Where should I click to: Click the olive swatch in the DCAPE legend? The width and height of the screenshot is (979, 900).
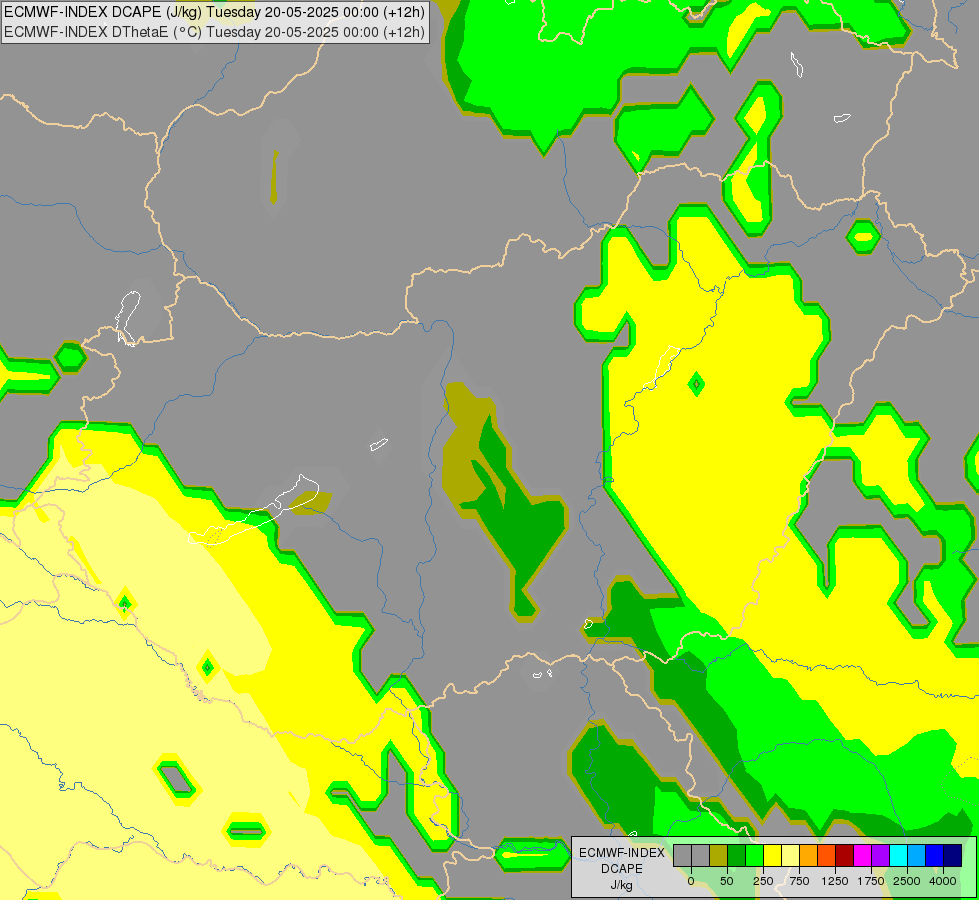pos(718,855)
